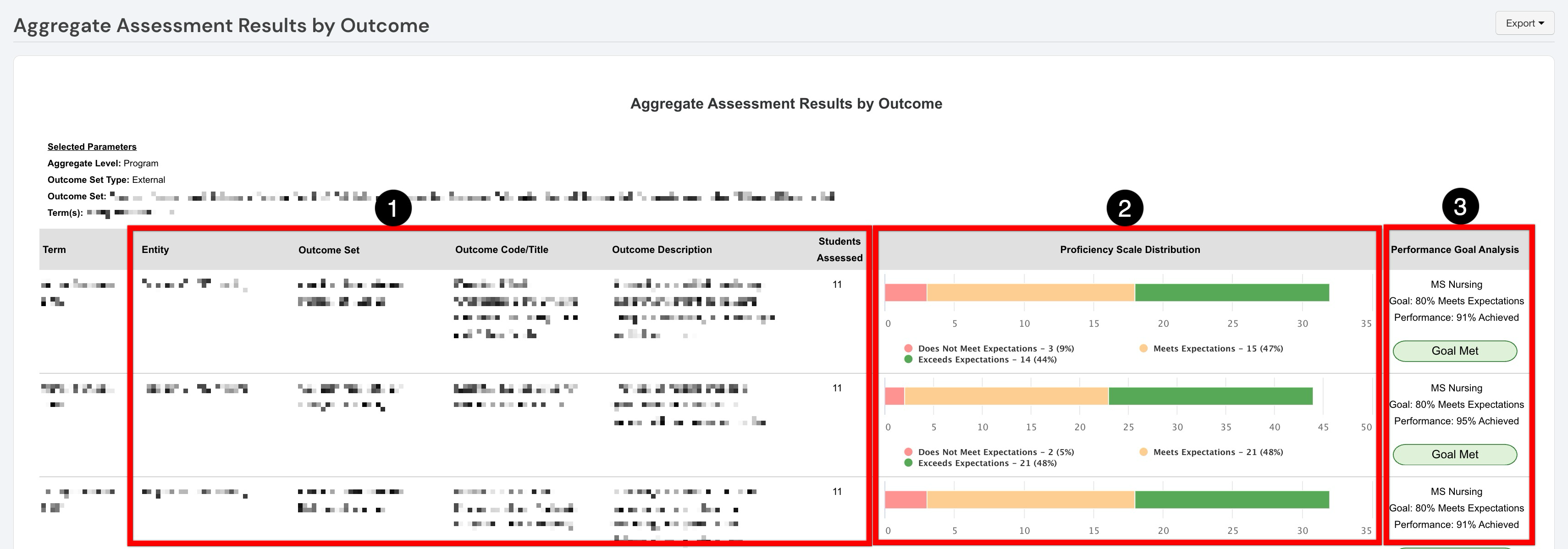This screenshot has width=1568, height=549.
Task: Click green Exceeds Expectations 21 (48%) legend dot
Action: tap(908, 463)
